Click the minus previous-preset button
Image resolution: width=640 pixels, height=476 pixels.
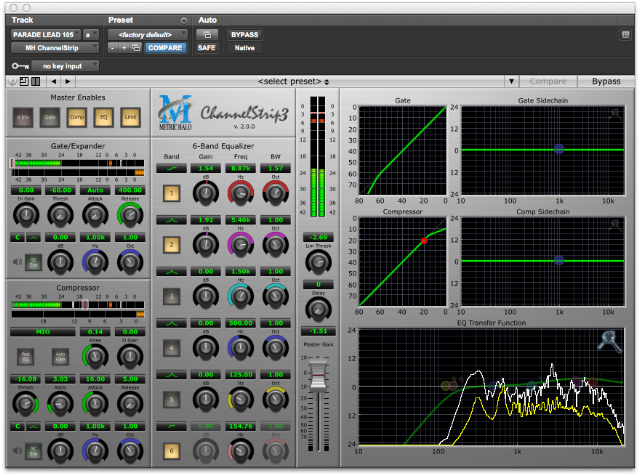tap(113, 48)
